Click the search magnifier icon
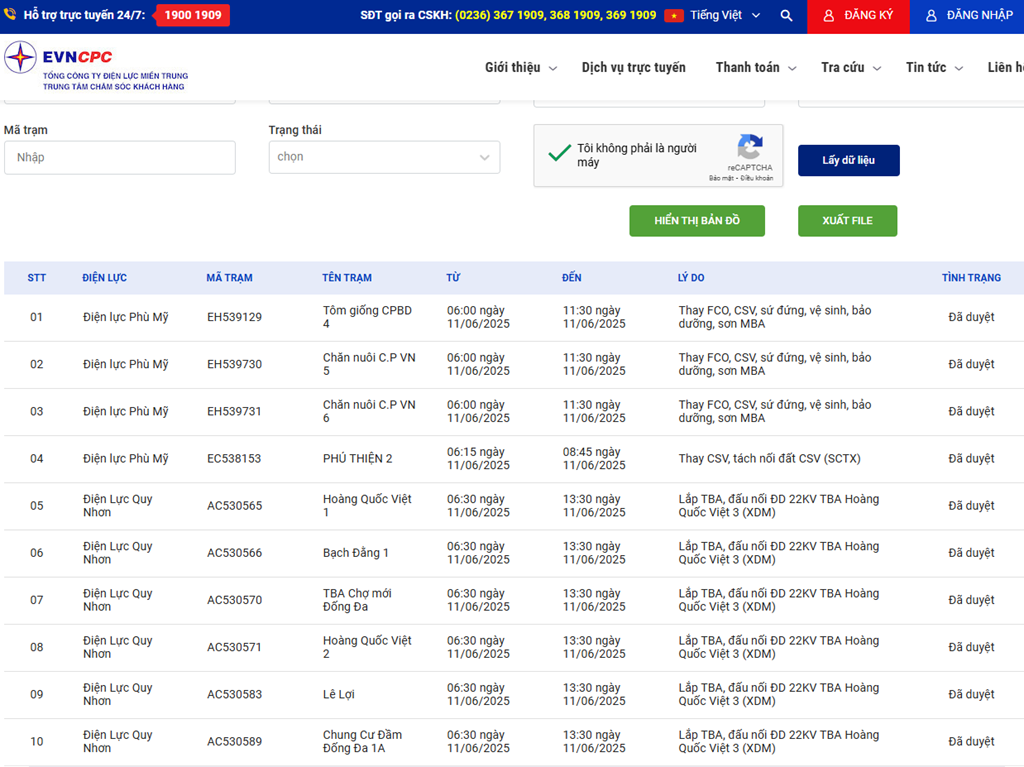Image resolution: width=1024 pixels, height=767 pixels. (x=786, y=16)
